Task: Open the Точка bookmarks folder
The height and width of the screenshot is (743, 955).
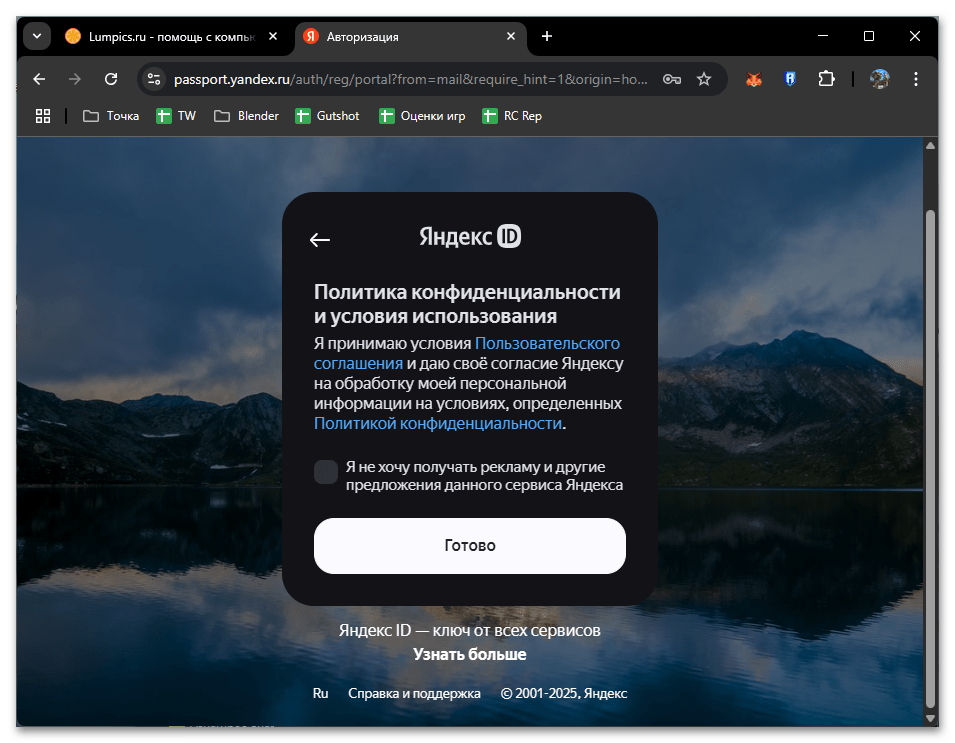Action: [111, 116]
